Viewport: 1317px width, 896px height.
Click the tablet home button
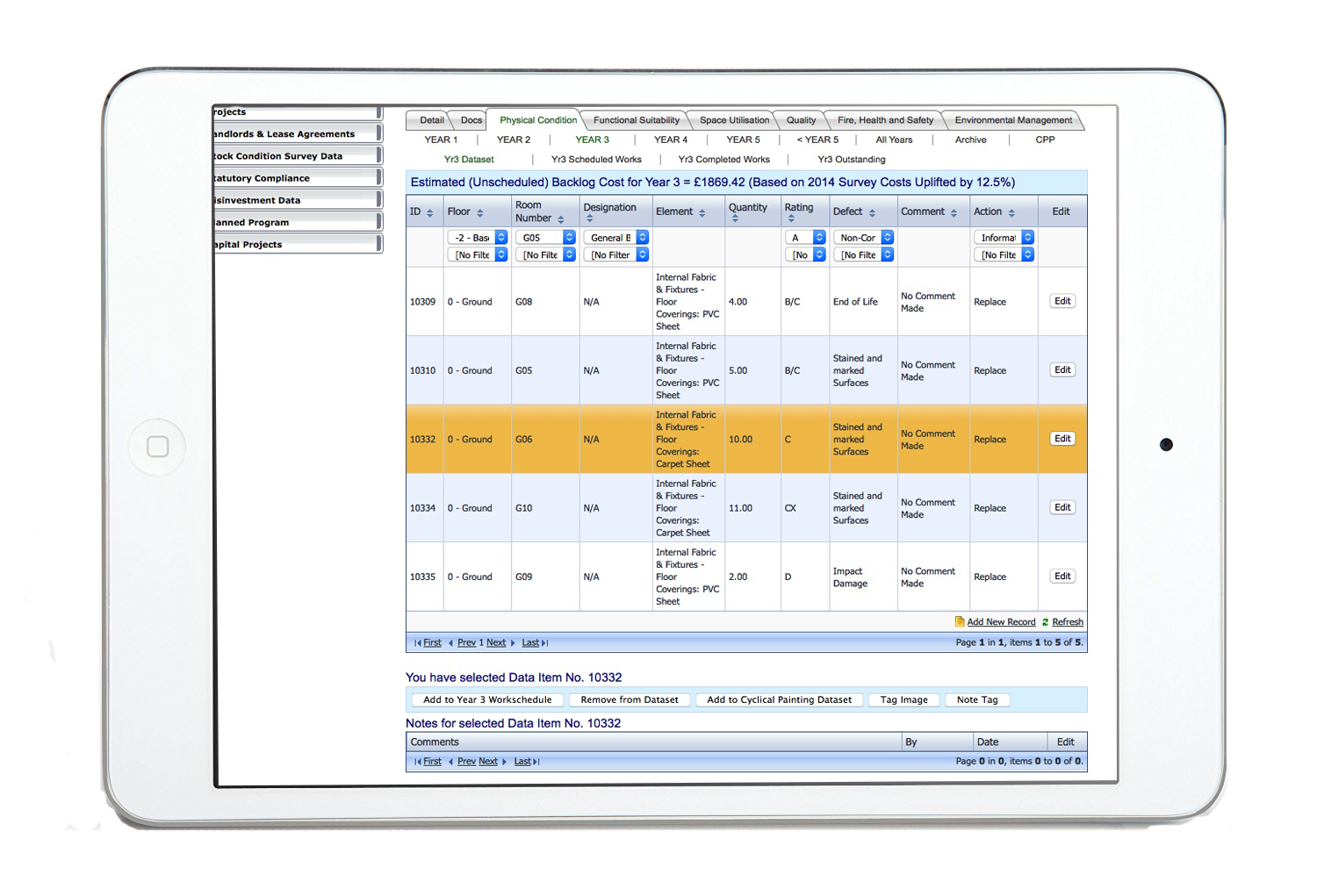click(158, 447)
